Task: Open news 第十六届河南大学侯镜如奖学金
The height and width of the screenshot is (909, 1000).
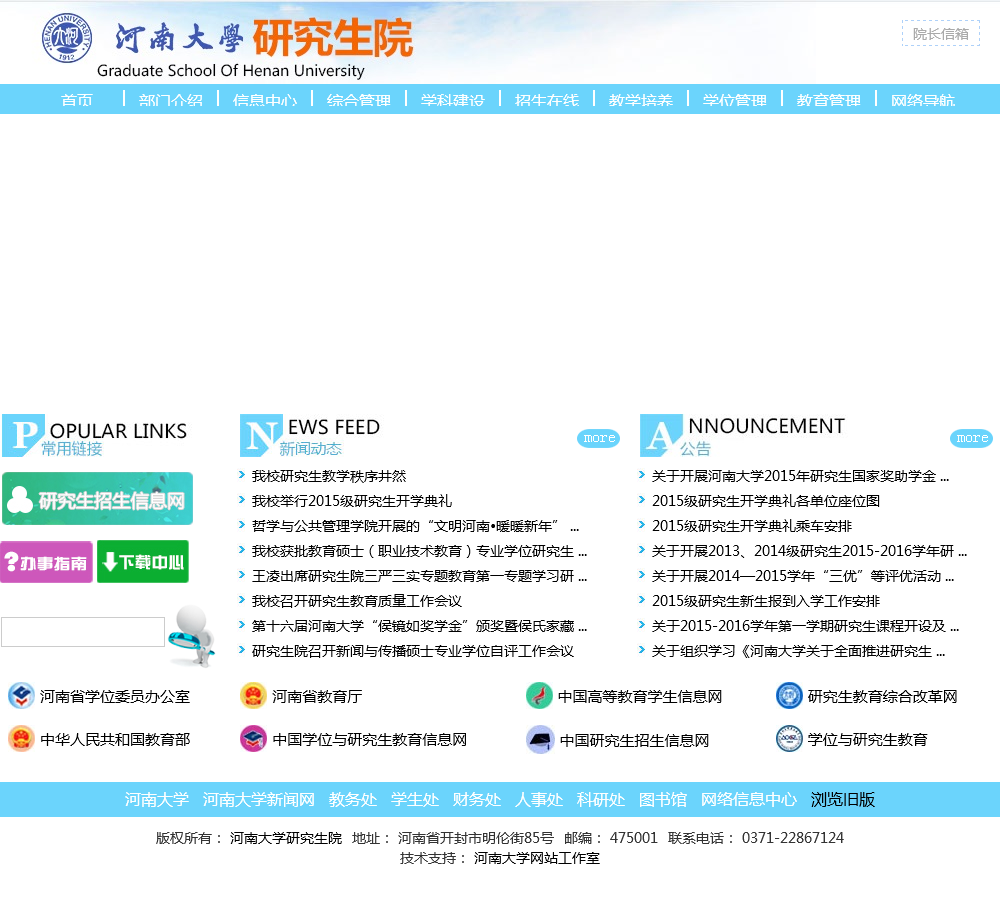Action: click(x=419, y=626)
